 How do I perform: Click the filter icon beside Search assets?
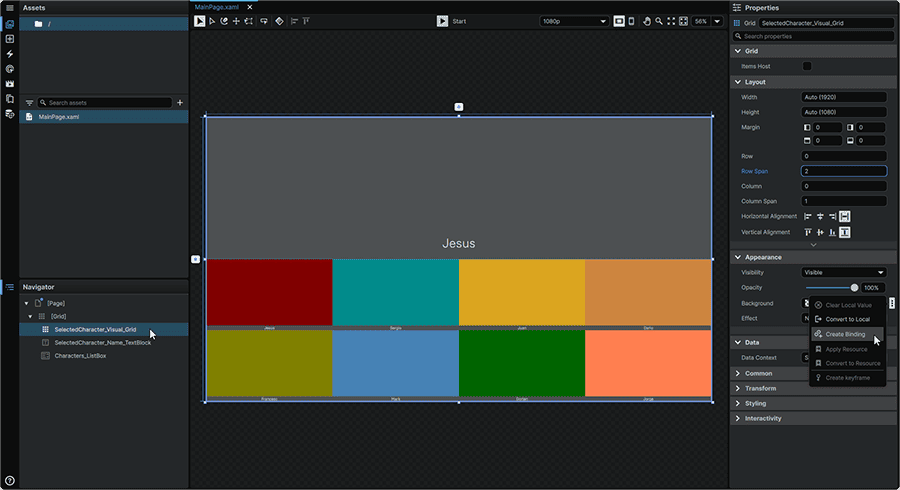click(29, 103)
